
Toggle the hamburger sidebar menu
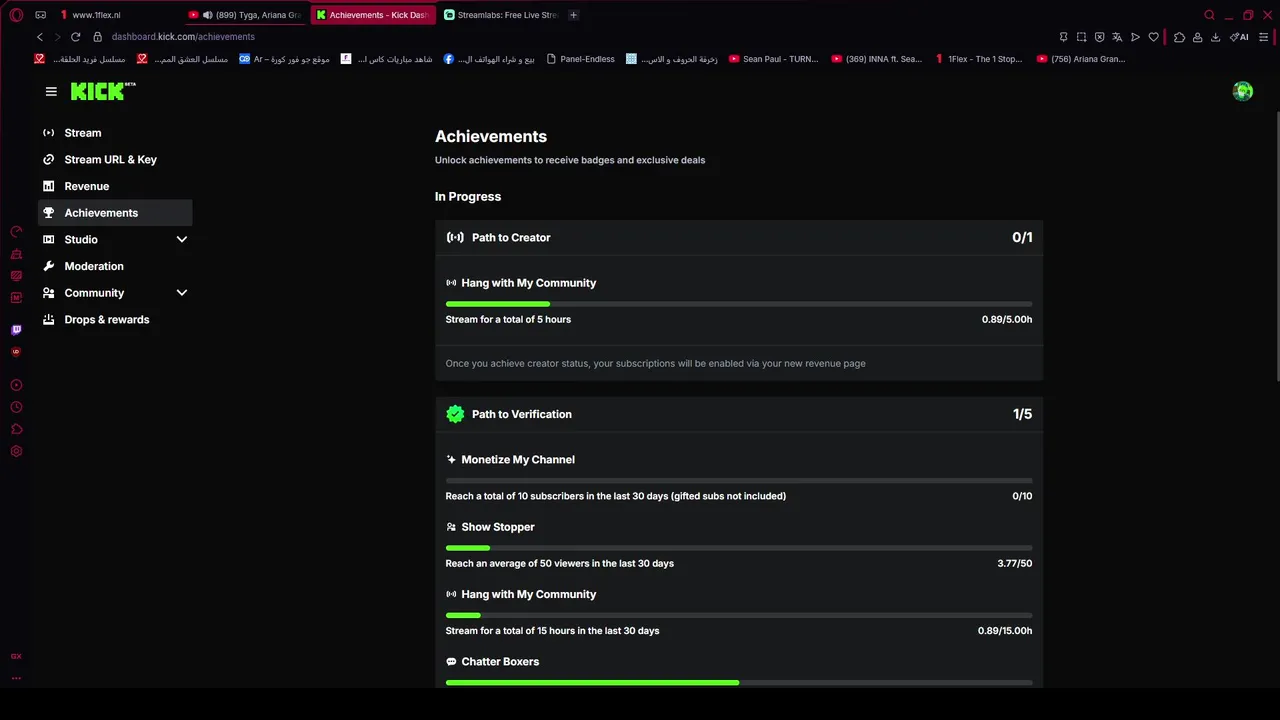(x=51, y=92)
